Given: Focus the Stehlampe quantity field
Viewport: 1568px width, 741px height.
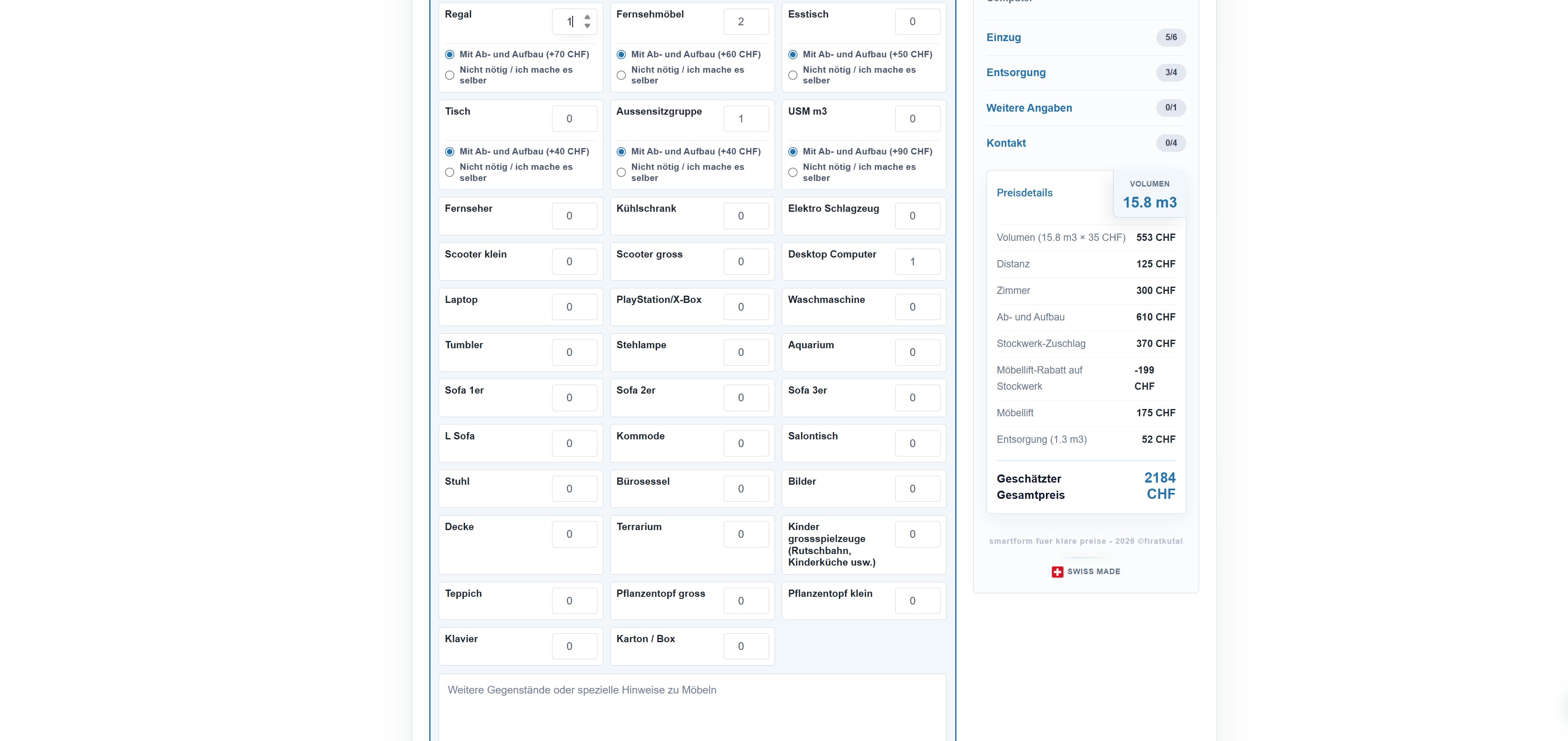Looking at the screenshot, I should [745, 352].
